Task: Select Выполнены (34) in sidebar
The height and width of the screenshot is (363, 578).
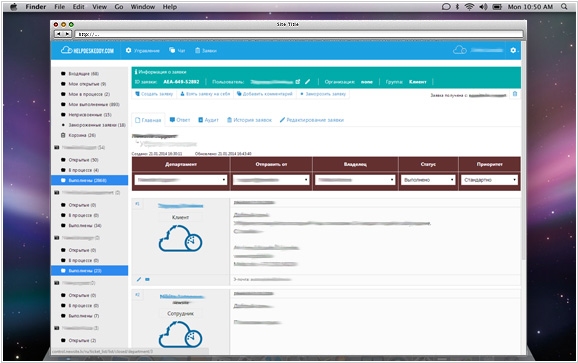Action: (81, 226)
